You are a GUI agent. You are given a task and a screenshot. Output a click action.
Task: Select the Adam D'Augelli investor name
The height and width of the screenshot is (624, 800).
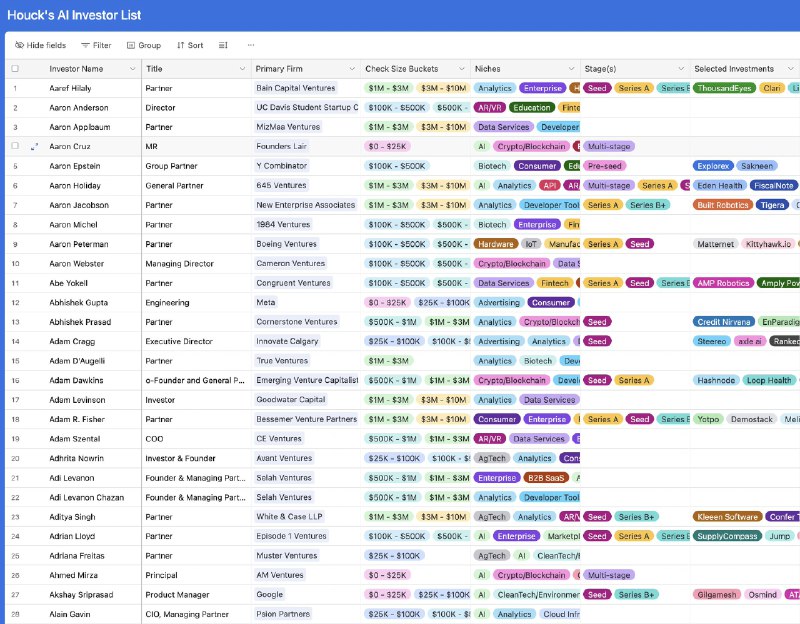coord(77,361)
